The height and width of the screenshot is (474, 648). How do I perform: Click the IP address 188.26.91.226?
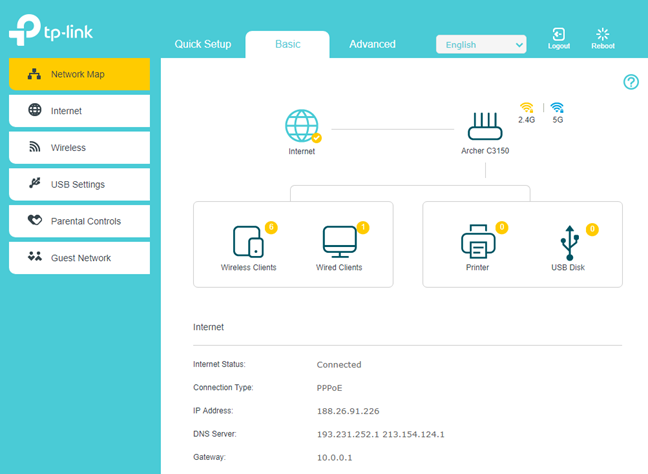pyautogui.click(x=348, y=411)
